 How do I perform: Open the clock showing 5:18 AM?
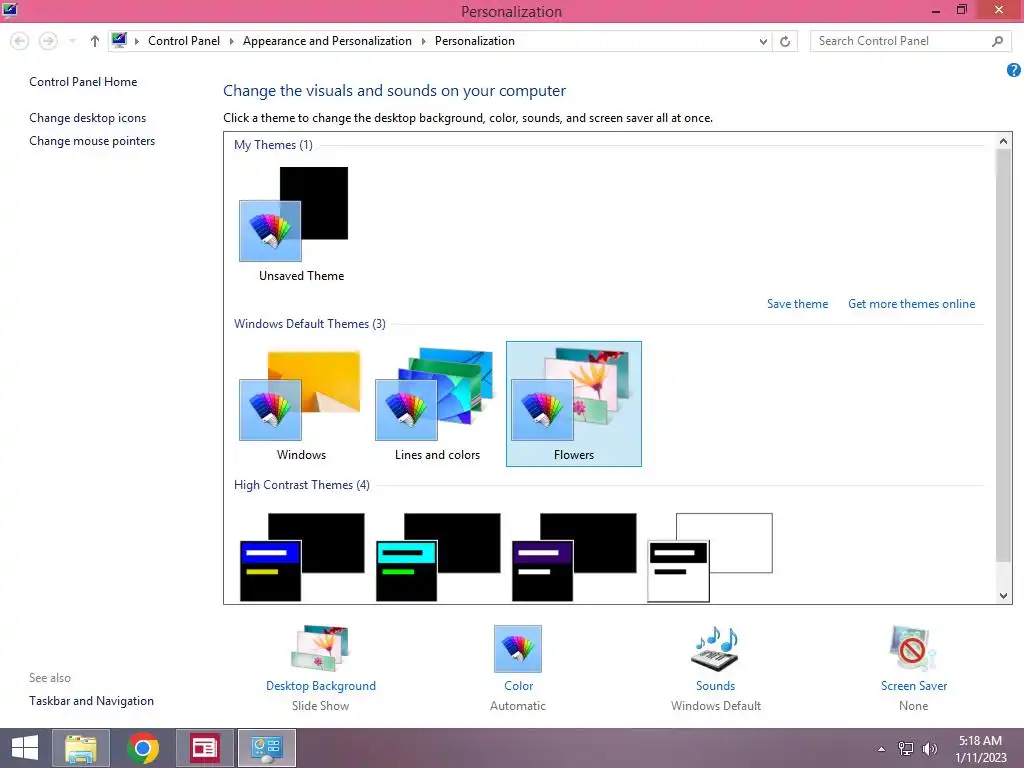pos(980,749)
